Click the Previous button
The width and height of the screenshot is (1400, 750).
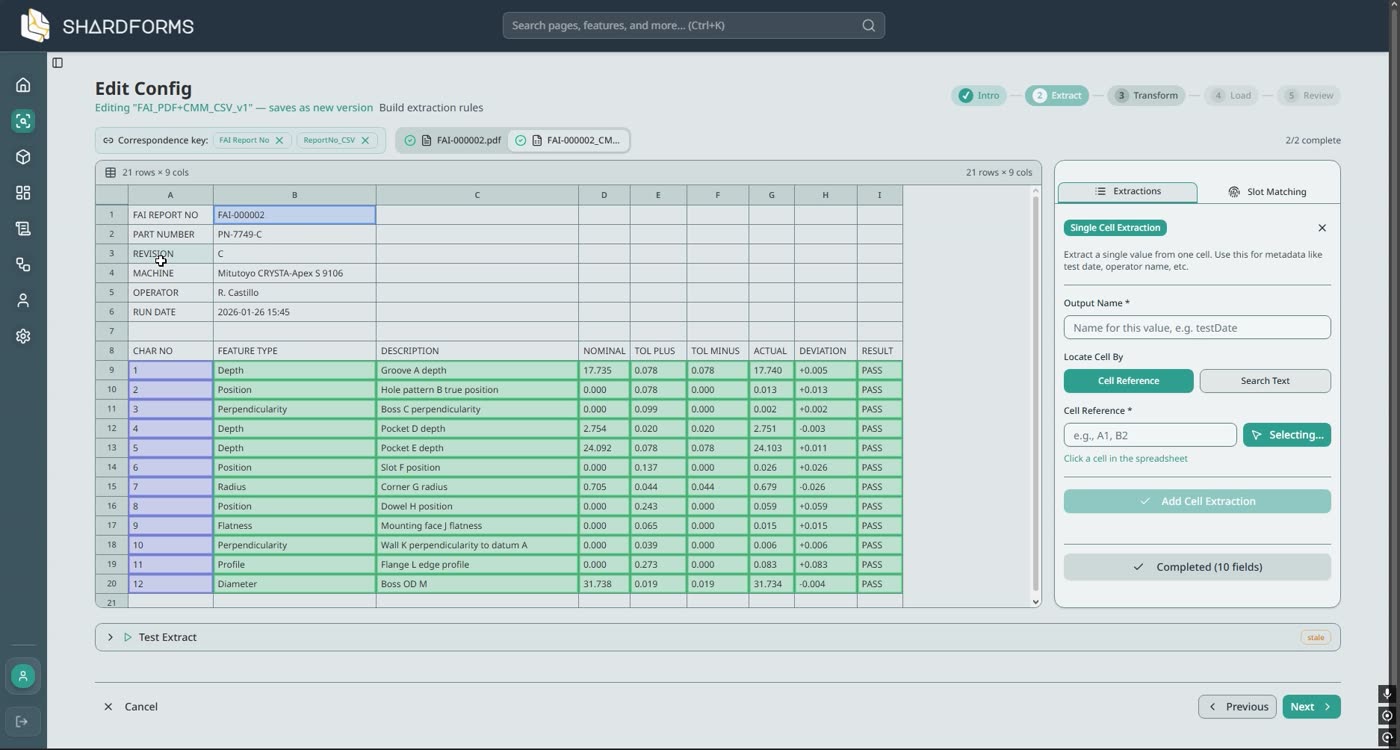click(1237, 707)
